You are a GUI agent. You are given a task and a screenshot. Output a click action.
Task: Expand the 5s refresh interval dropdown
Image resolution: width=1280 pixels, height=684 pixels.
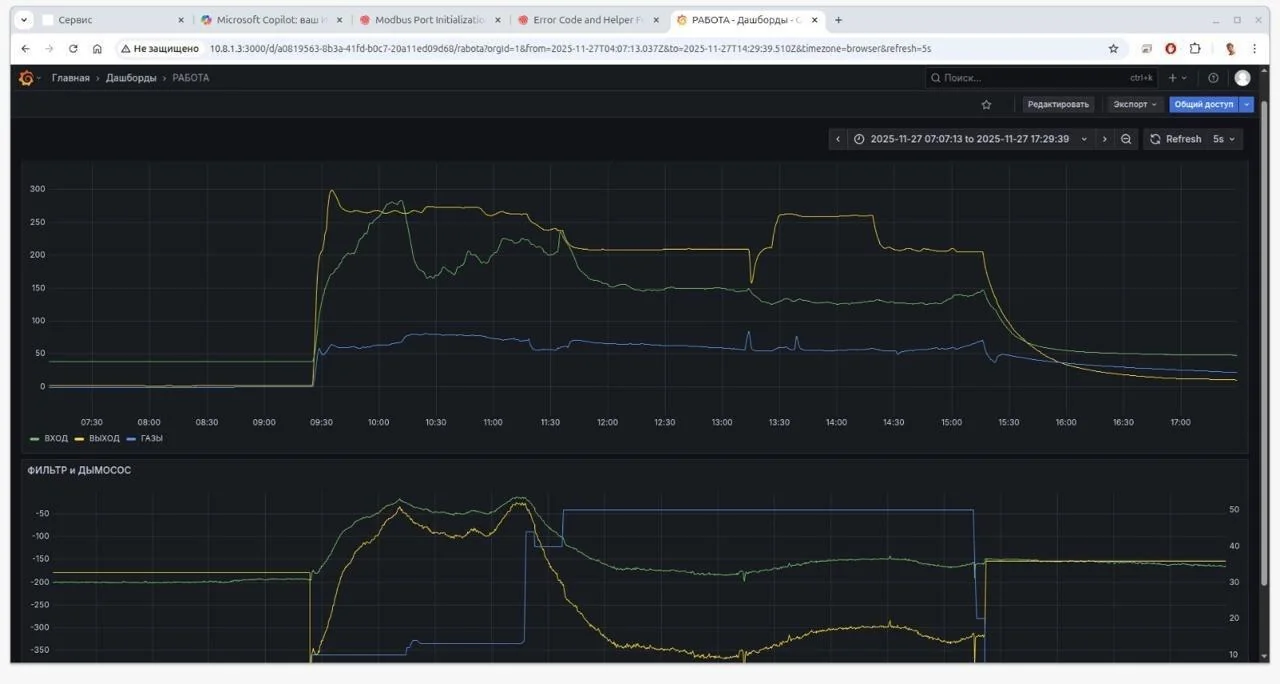click(1224, 139)
